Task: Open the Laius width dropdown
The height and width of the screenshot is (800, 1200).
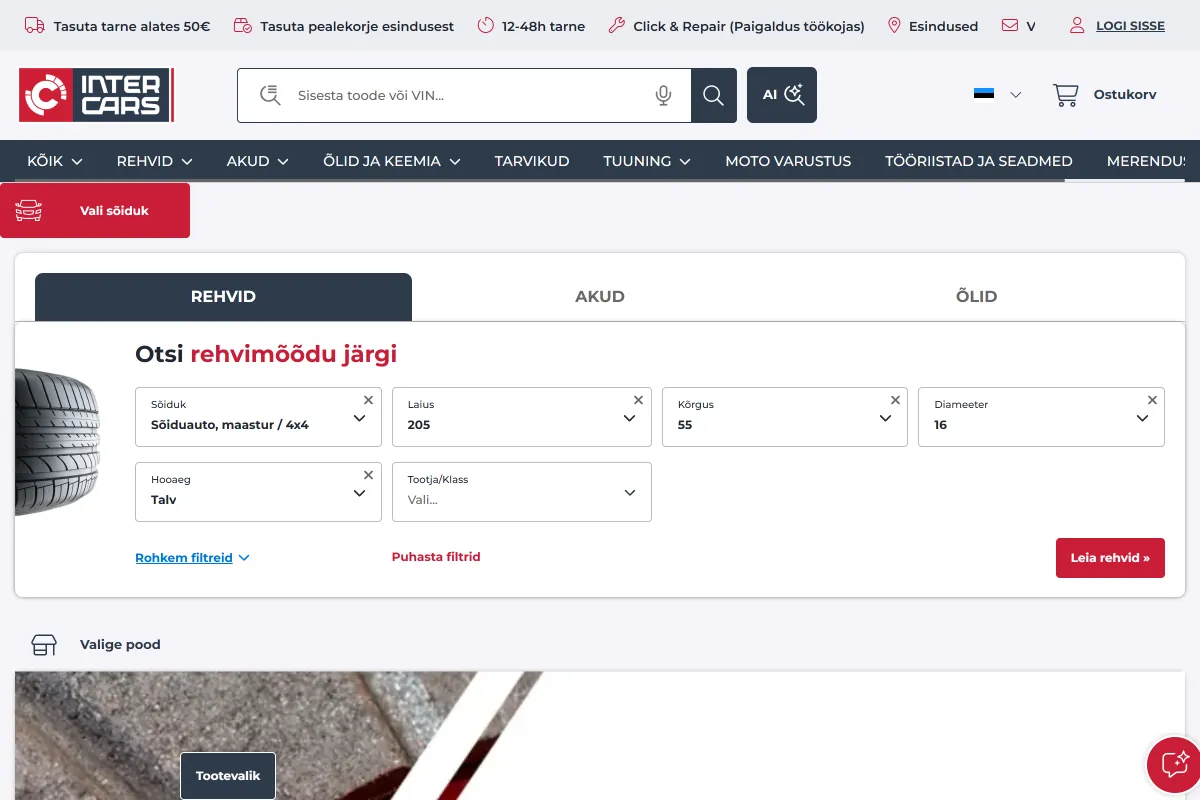Action: pos(522,417)
